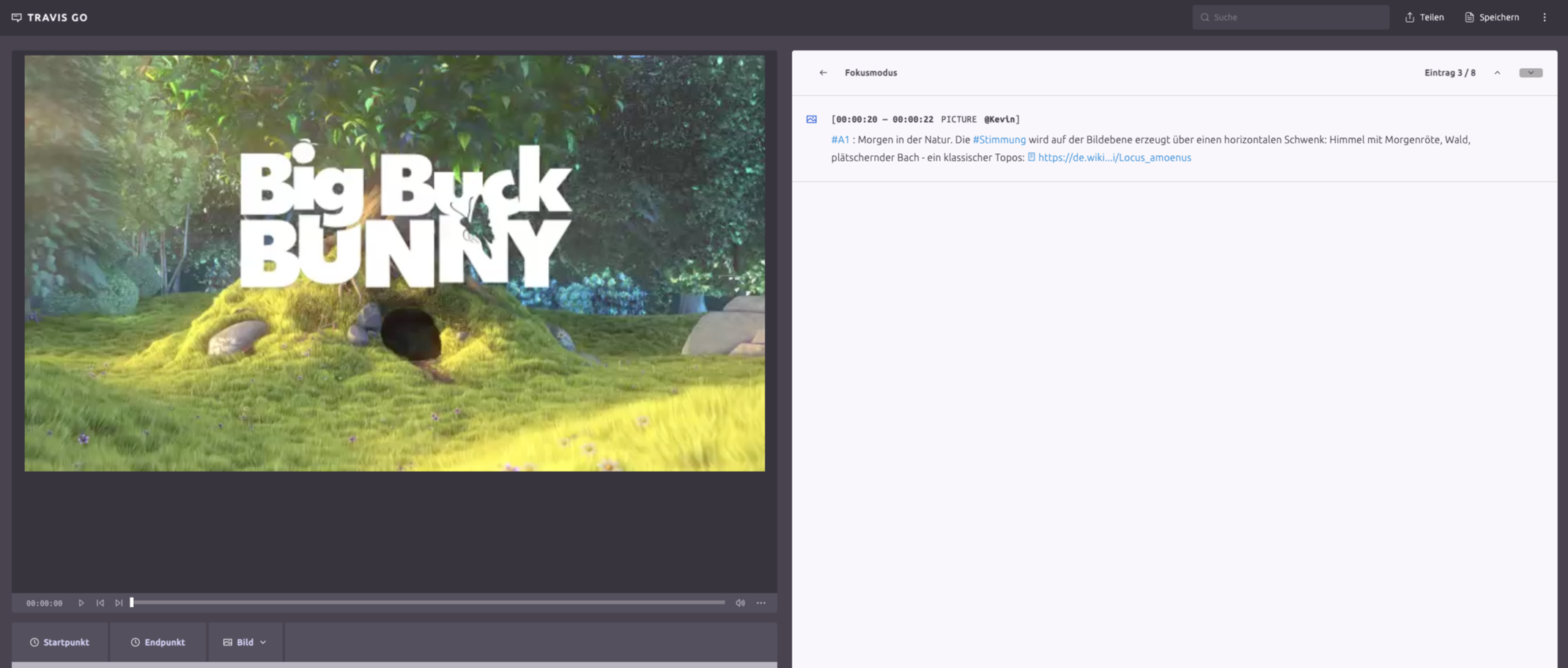Click the Suche search field

point(1290,17)
